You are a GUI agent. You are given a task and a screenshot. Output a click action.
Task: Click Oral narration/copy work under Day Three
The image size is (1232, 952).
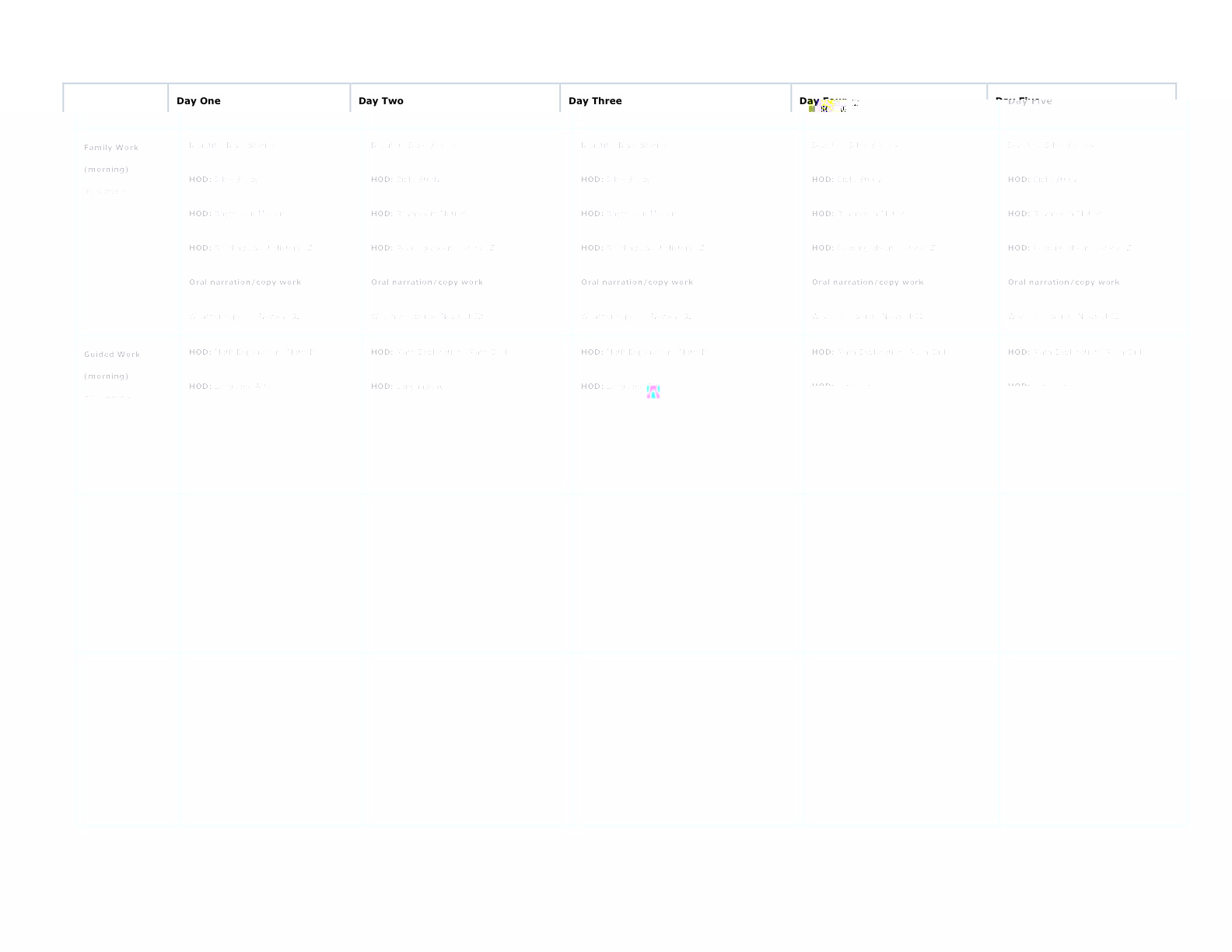click(637, 282)
